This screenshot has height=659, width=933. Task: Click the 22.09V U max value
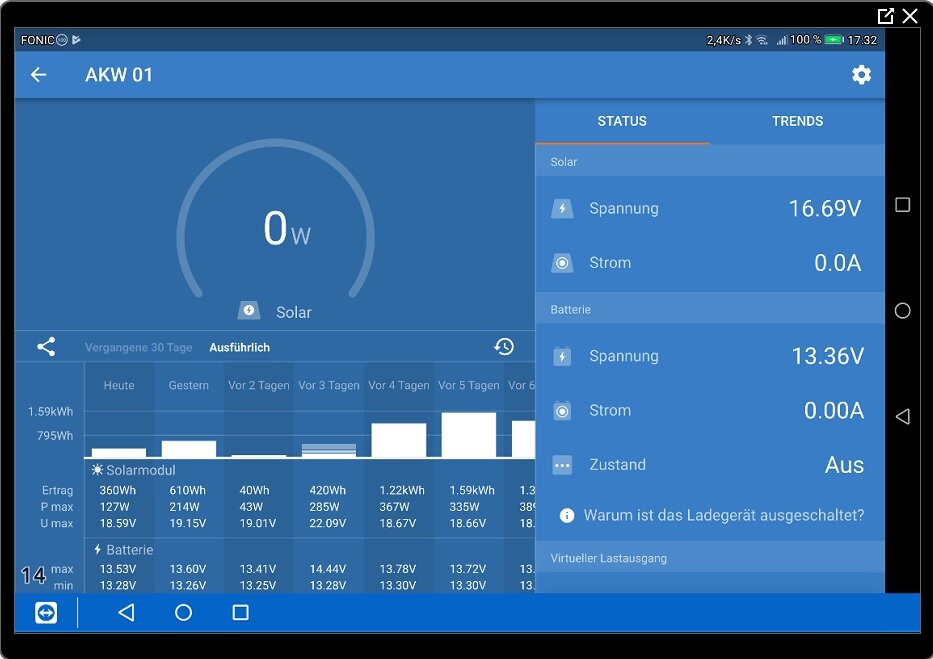point(328,523)
